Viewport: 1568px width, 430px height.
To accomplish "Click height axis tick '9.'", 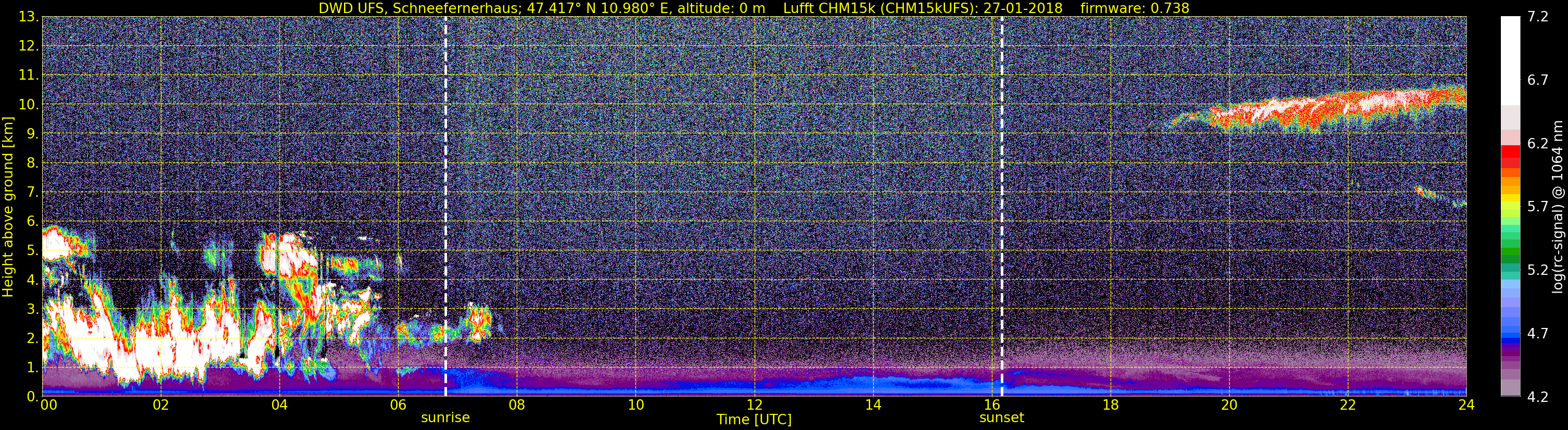I will click(x=32, y=133).
